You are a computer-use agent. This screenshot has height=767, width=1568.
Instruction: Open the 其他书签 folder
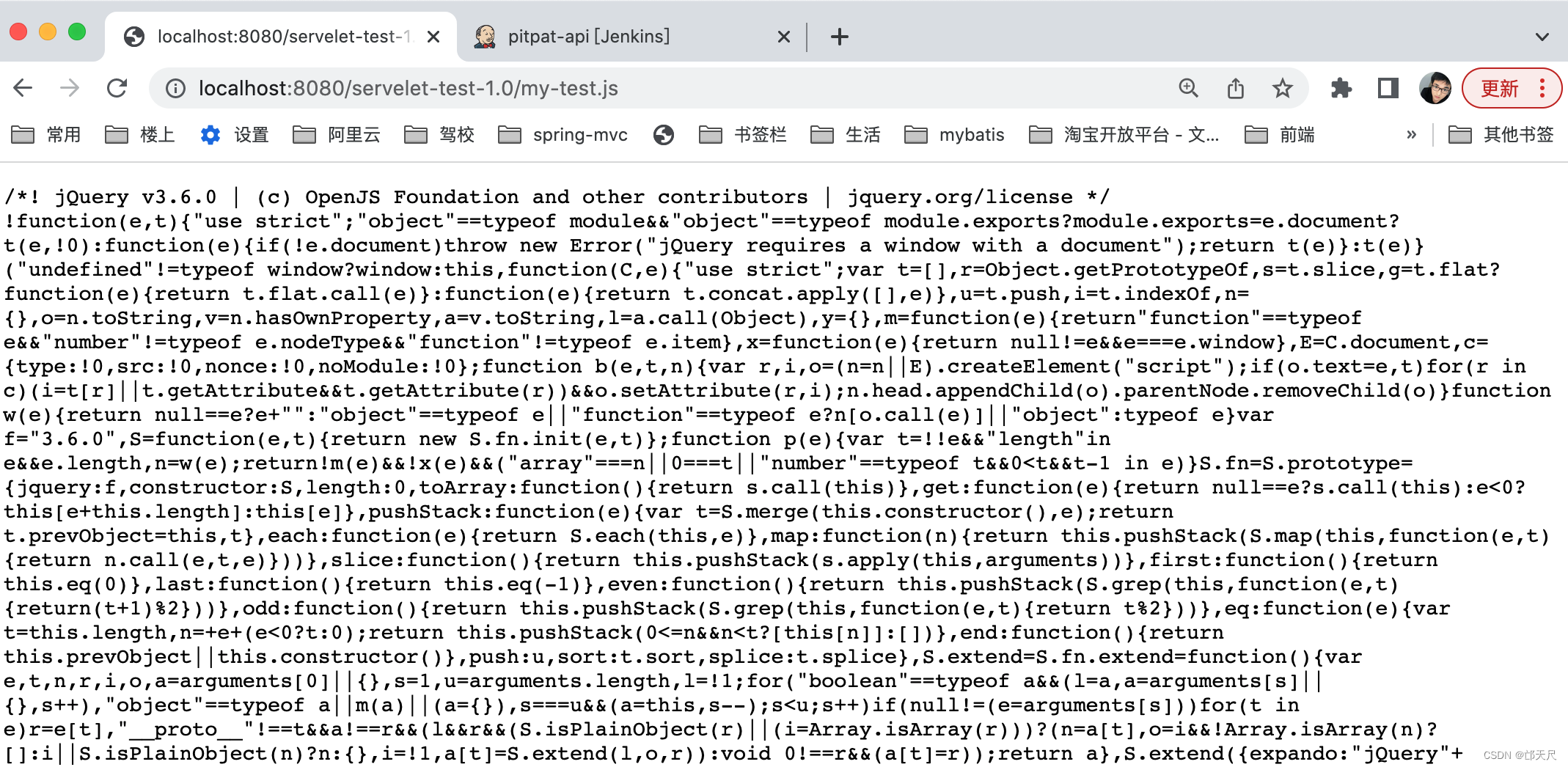coord(1501,135)
